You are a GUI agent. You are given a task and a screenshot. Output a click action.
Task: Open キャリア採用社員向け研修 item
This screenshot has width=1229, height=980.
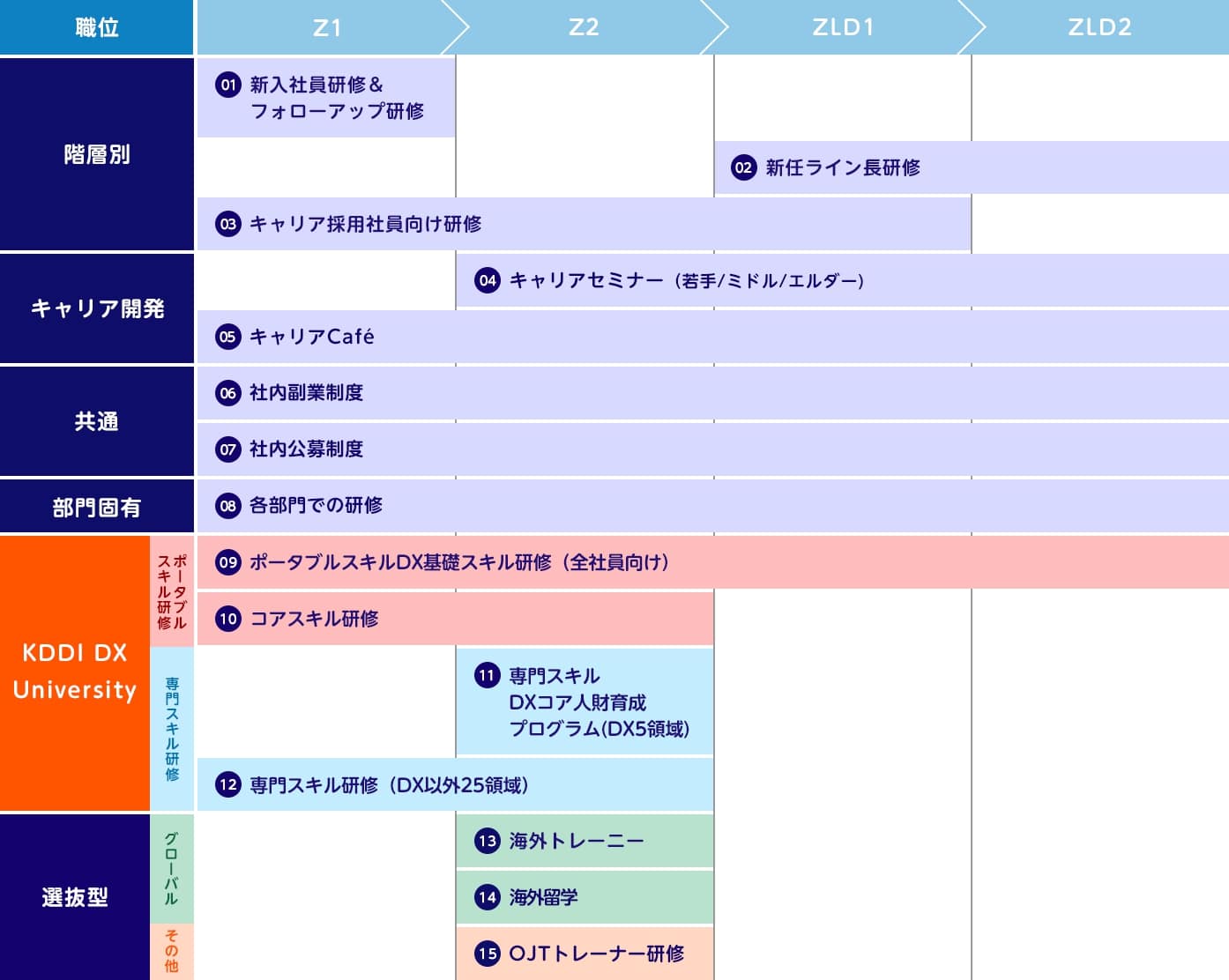(584, 224)
